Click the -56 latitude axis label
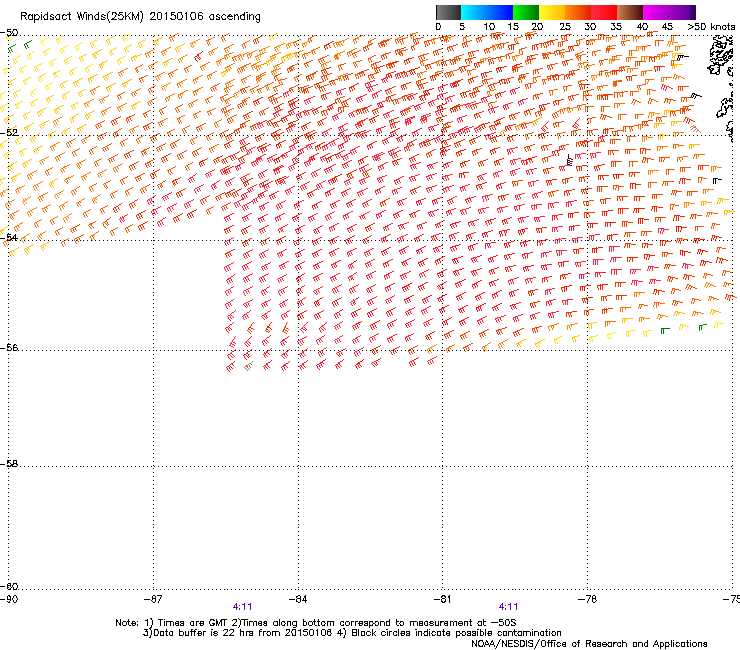The image size is (740, 650). (x=9, y=348)
